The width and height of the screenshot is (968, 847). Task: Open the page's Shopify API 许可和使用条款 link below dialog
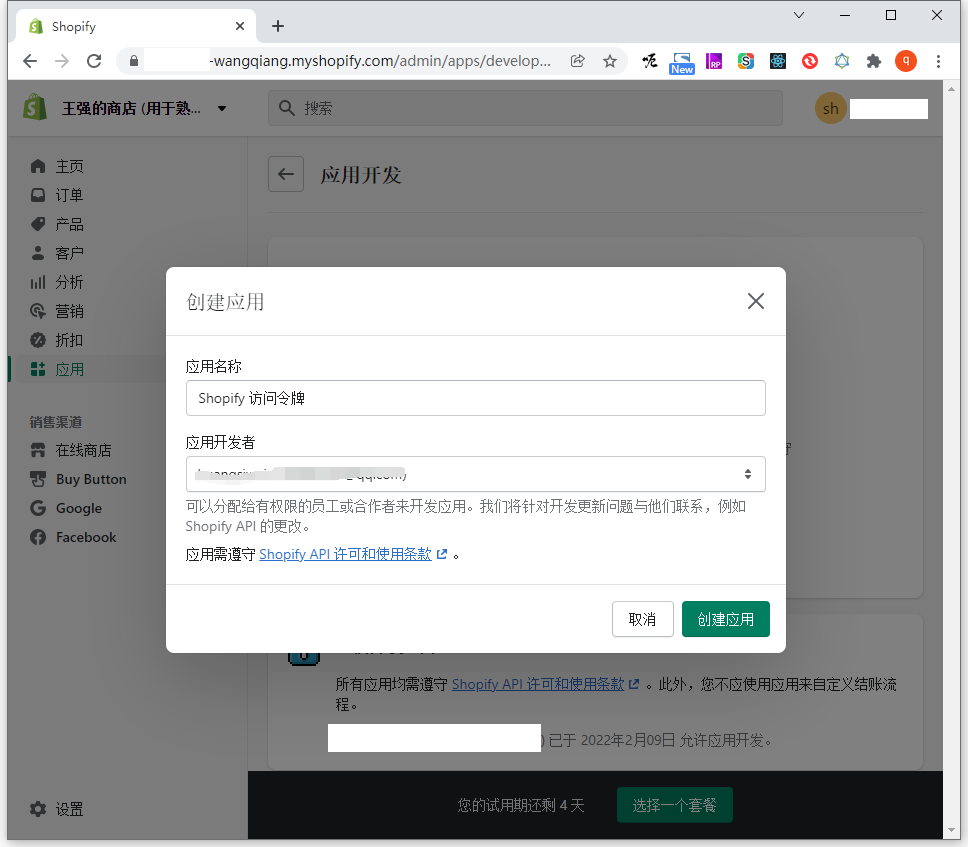pyautogui.click(x=538, y=684)
